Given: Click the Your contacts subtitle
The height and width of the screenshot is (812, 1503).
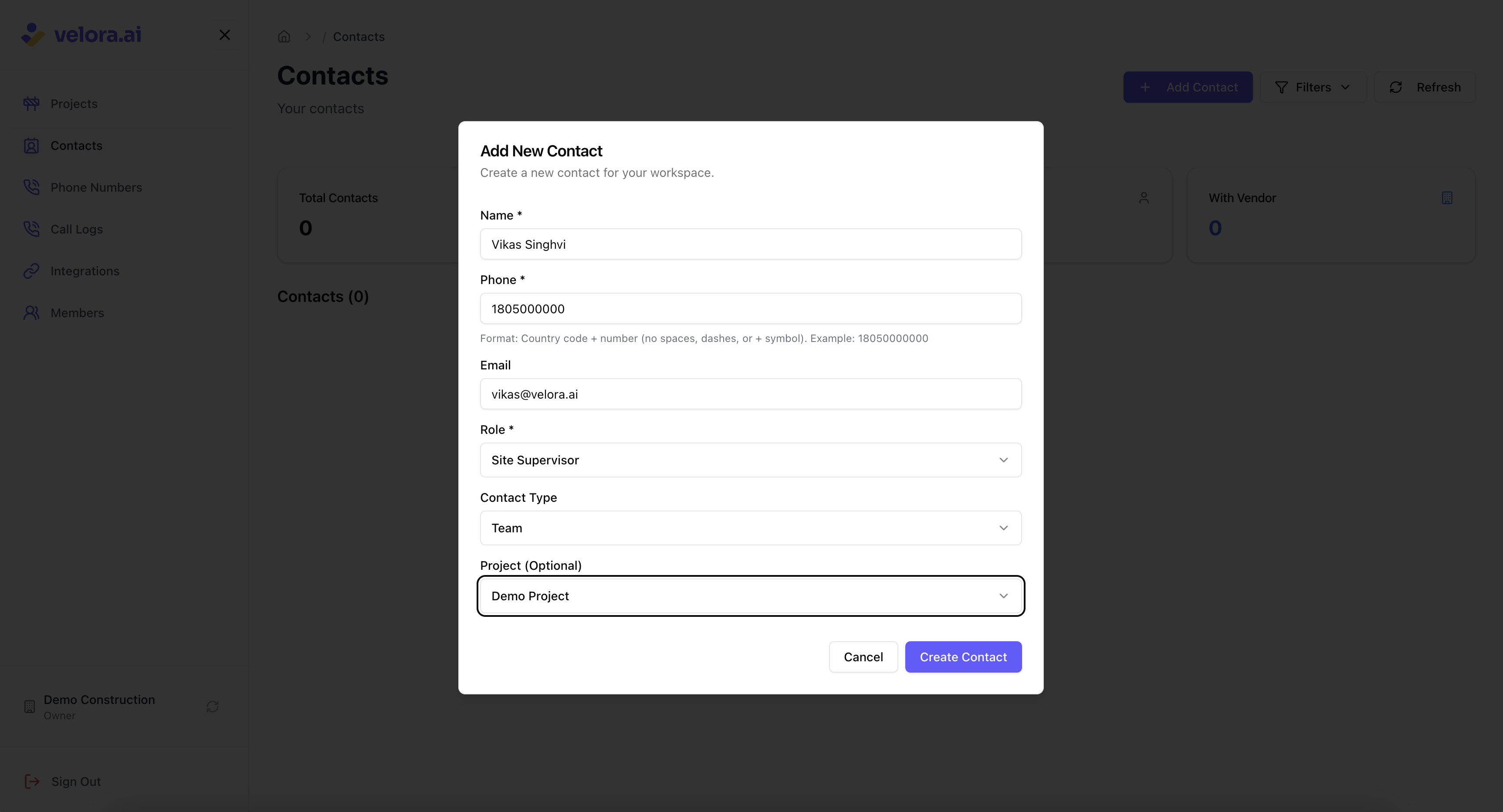Looking at the screenshot, I should pos(320,108).
